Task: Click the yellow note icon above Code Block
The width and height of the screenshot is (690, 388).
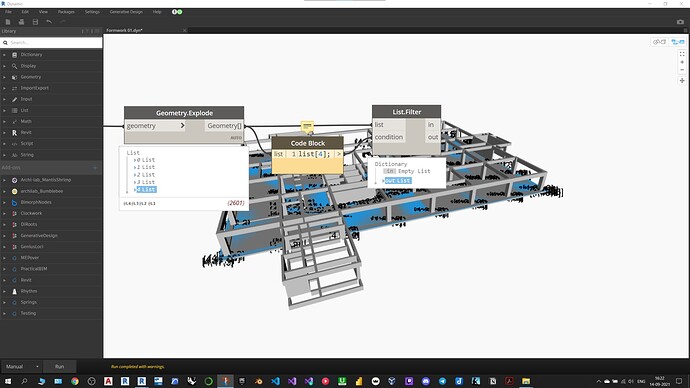Action: (307, 127)
